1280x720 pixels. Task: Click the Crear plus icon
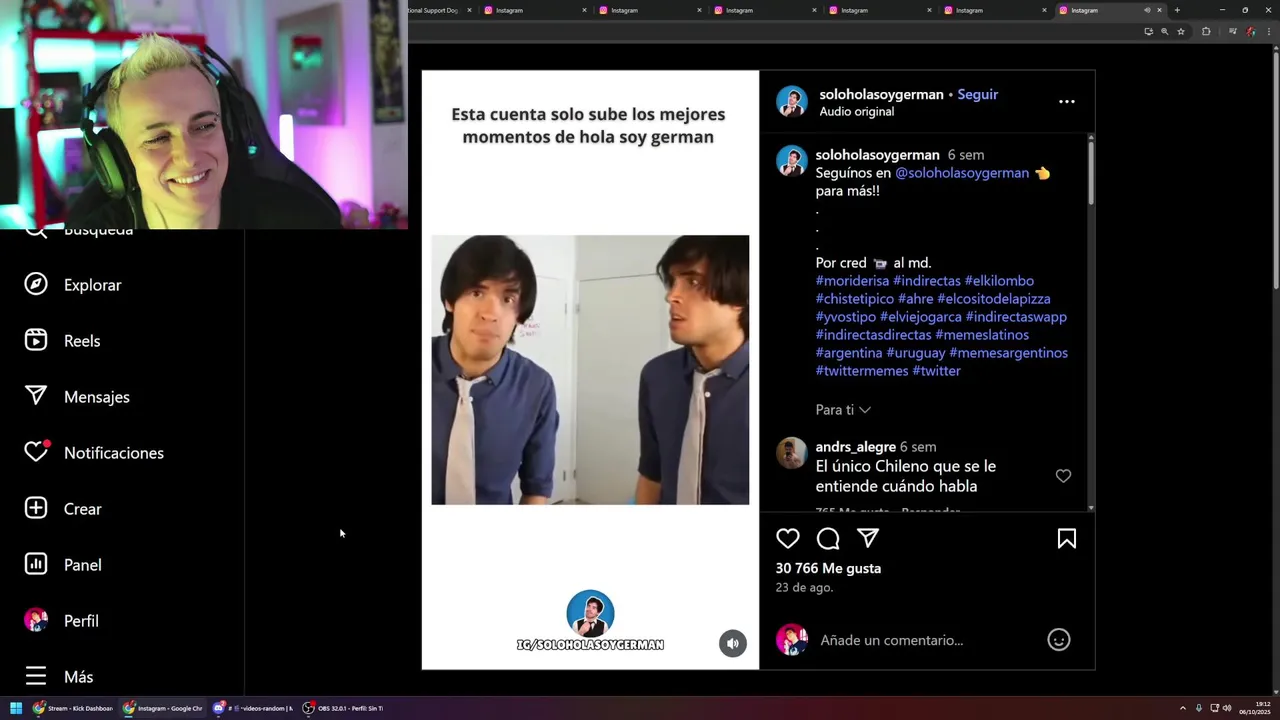(x=36, y=509)
